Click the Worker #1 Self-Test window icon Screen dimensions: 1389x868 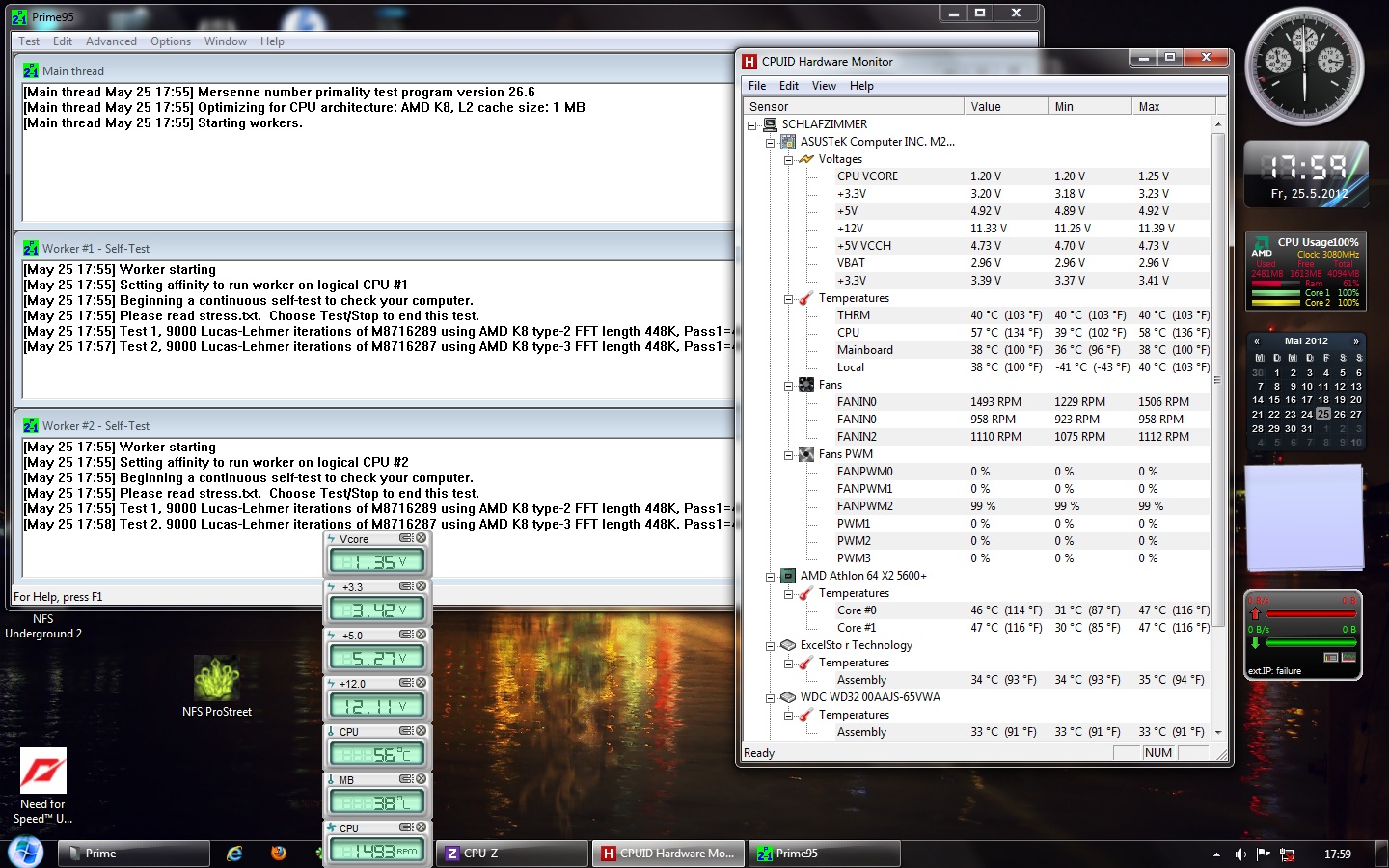[x=31, y=248]
